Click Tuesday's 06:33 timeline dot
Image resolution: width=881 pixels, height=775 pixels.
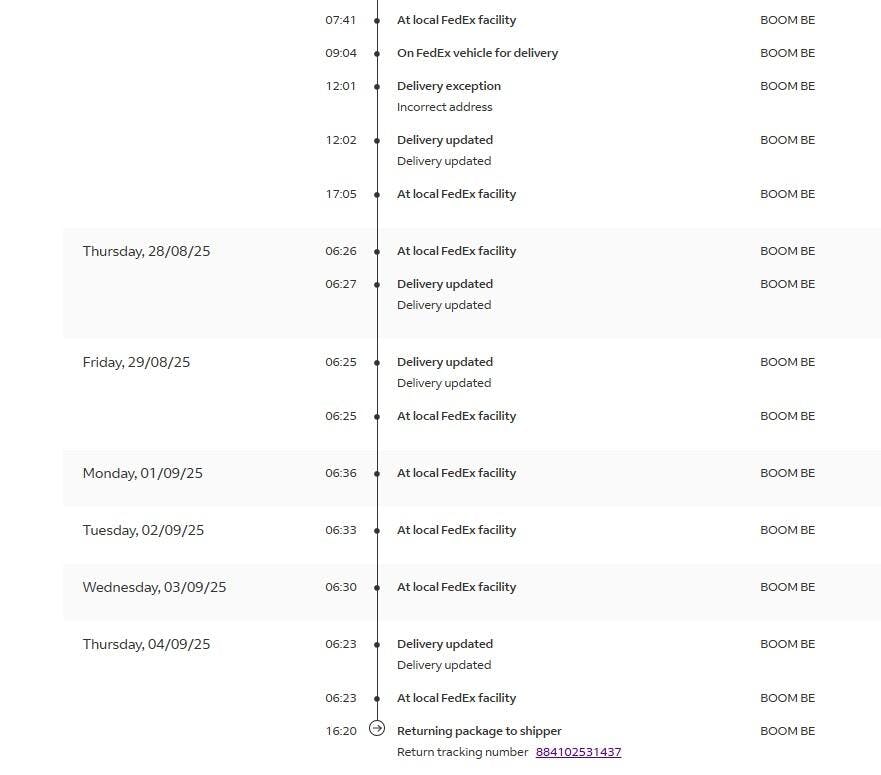tap(377, 530)
